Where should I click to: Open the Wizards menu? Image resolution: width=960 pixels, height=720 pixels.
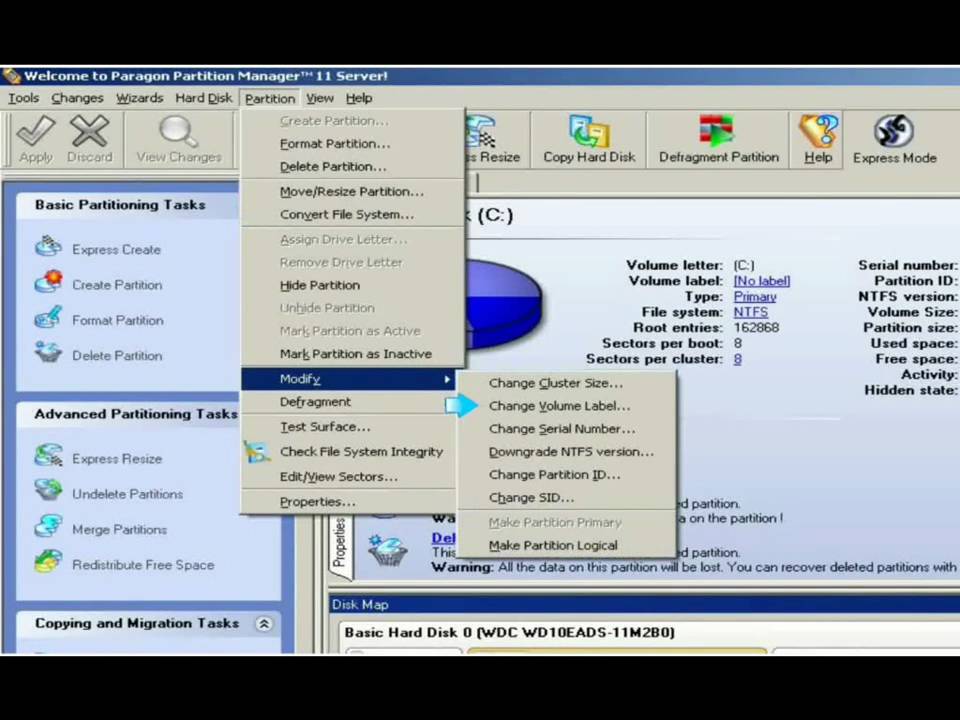click(x=140, y=98)
